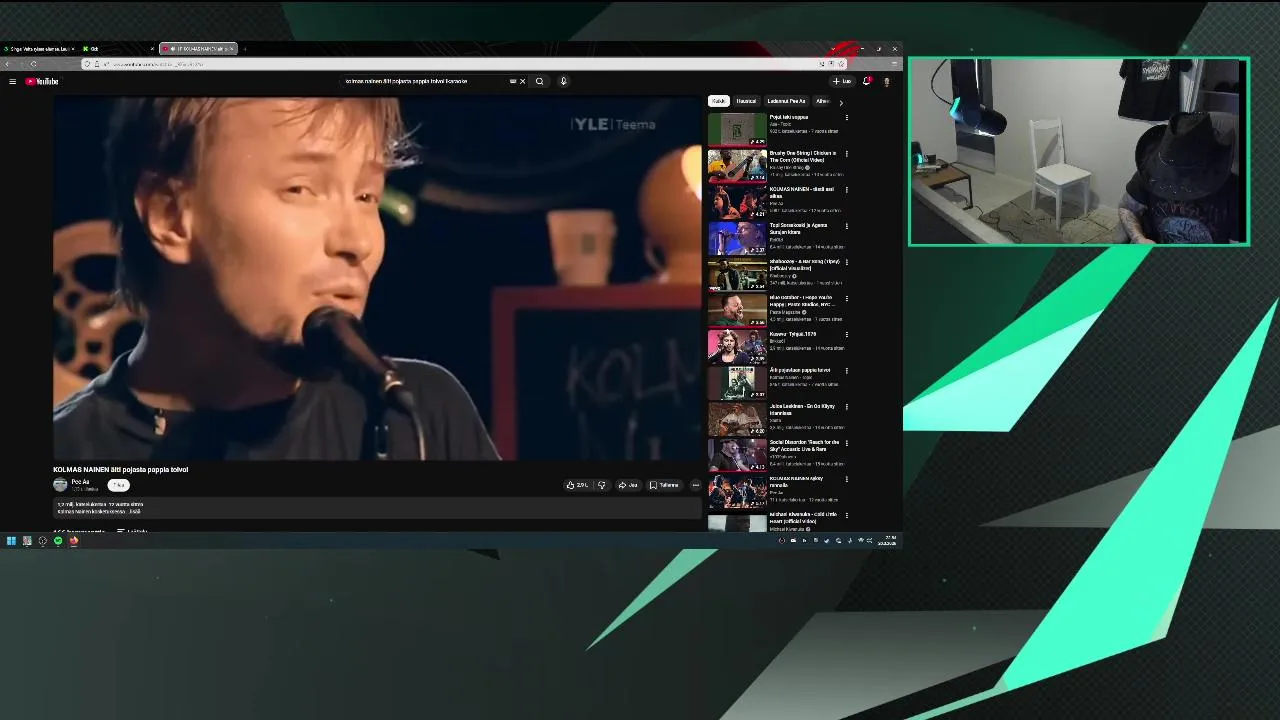Start voice search with the microphone icon
This screenshot has height=720, width=1280.
pos(563,81)
